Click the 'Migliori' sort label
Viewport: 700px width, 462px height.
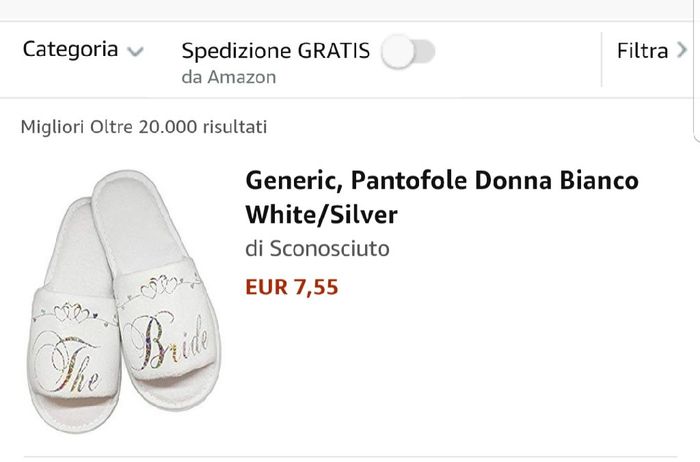[x=49, y=127]
